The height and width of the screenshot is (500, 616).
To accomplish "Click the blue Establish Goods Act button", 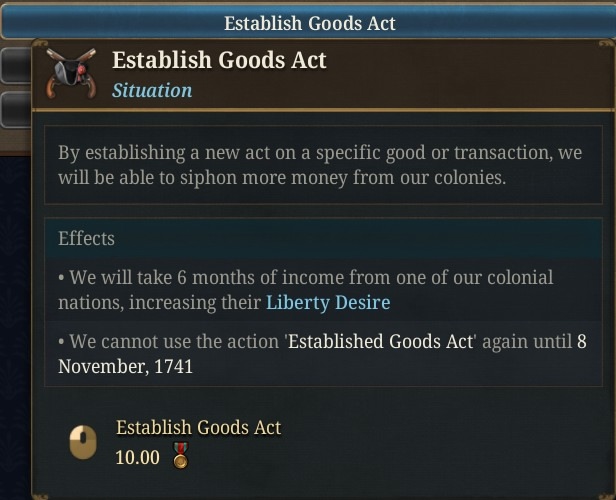I will (309, 22).
